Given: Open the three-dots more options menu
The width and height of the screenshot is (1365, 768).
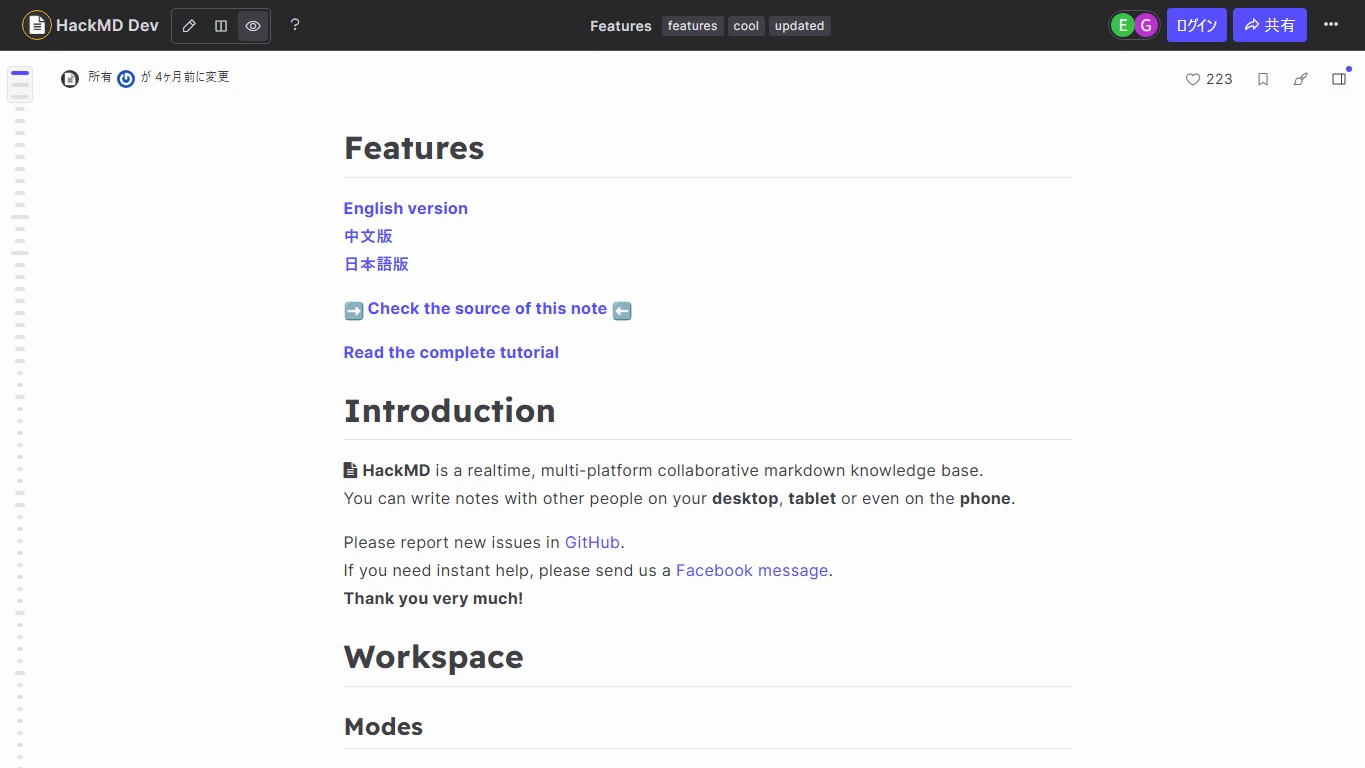Looking at the screenshot, I should 1331,25.
